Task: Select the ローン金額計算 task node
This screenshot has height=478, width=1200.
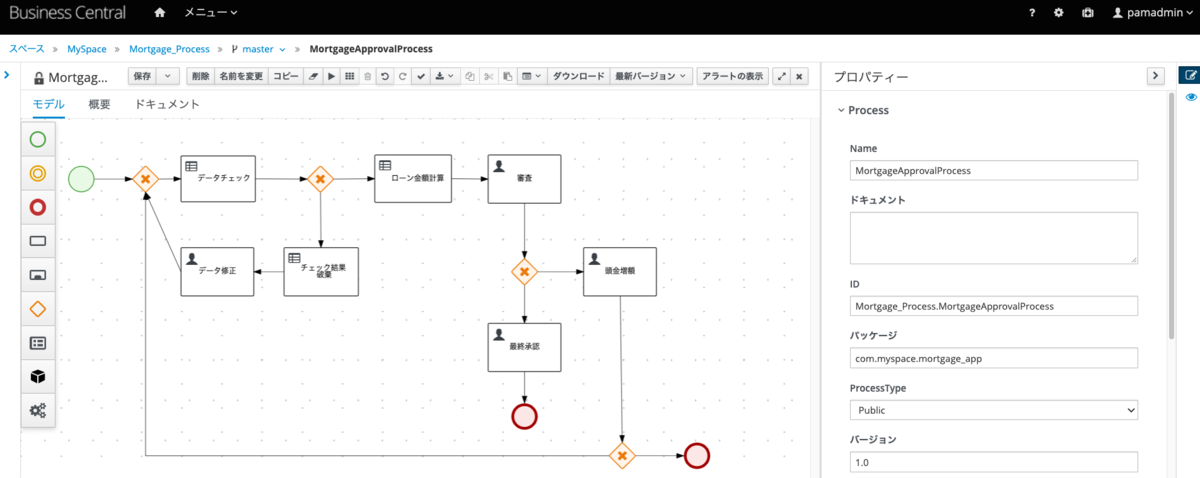Action: coord(412,178)
